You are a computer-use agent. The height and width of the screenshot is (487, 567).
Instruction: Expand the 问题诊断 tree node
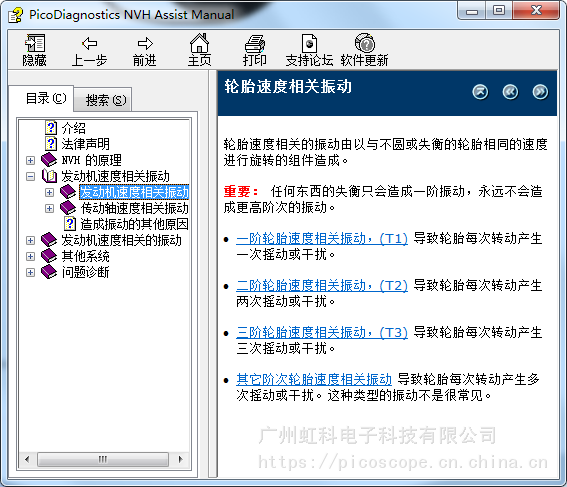coord(30,272)
